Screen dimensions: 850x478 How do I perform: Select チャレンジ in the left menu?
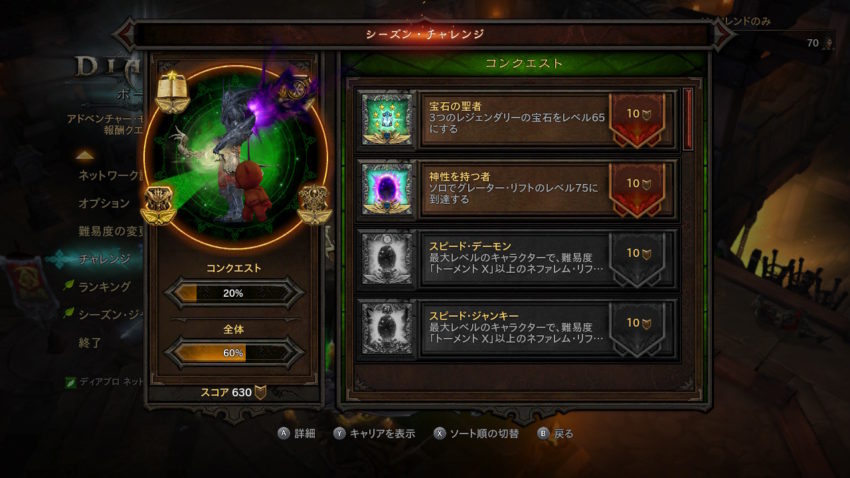click(105, 259)
